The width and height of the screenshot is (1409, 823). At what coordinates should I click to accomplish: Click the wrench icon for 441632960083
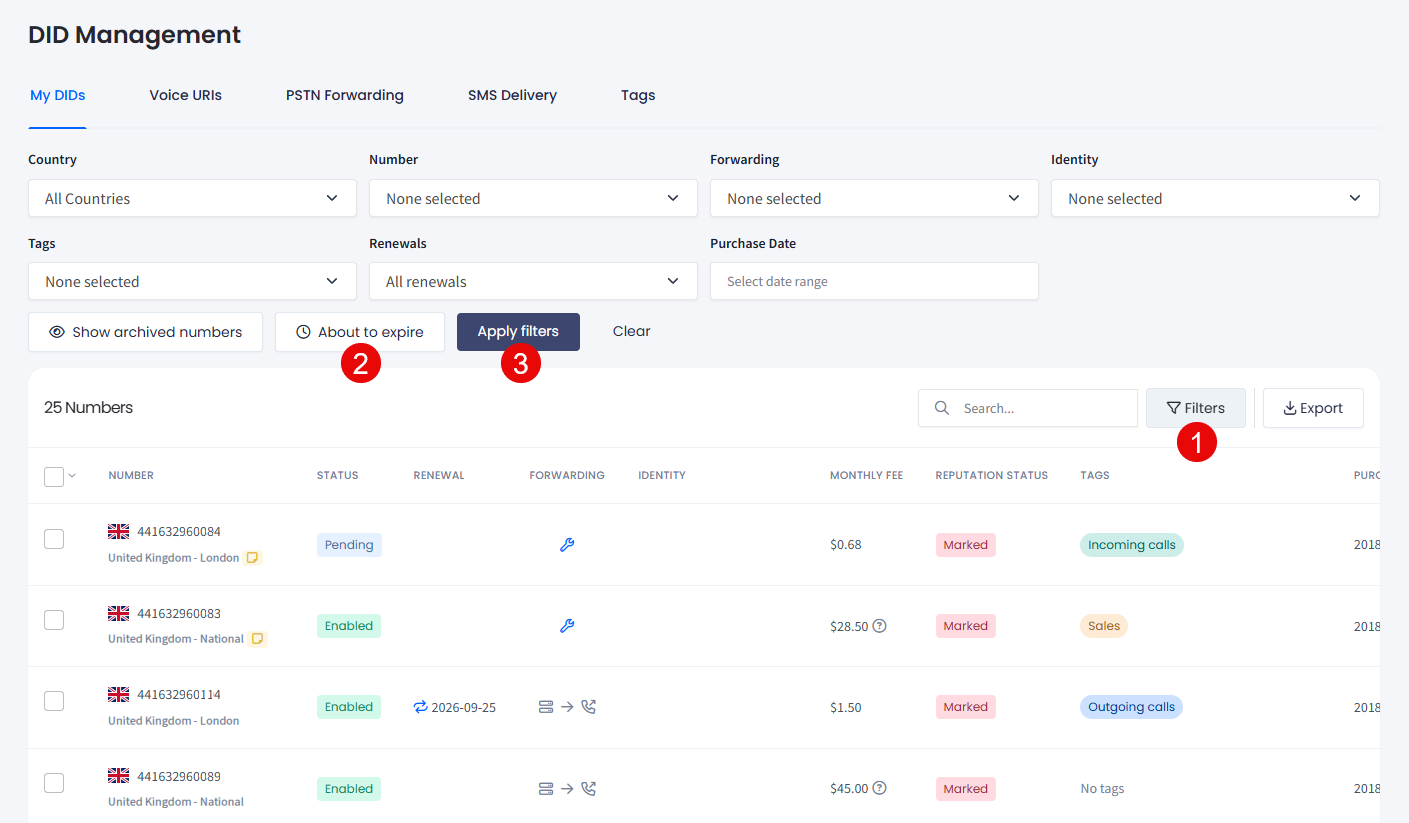point(567,626)
